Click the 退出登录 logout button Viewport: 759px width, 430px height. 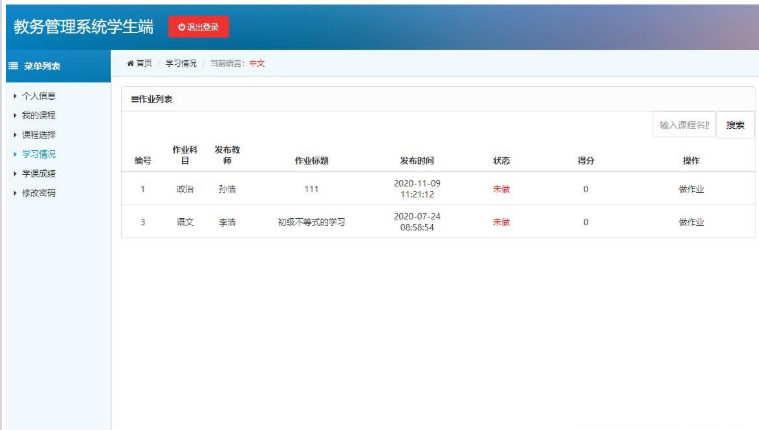pyautogui.click(x=198, y=27)
